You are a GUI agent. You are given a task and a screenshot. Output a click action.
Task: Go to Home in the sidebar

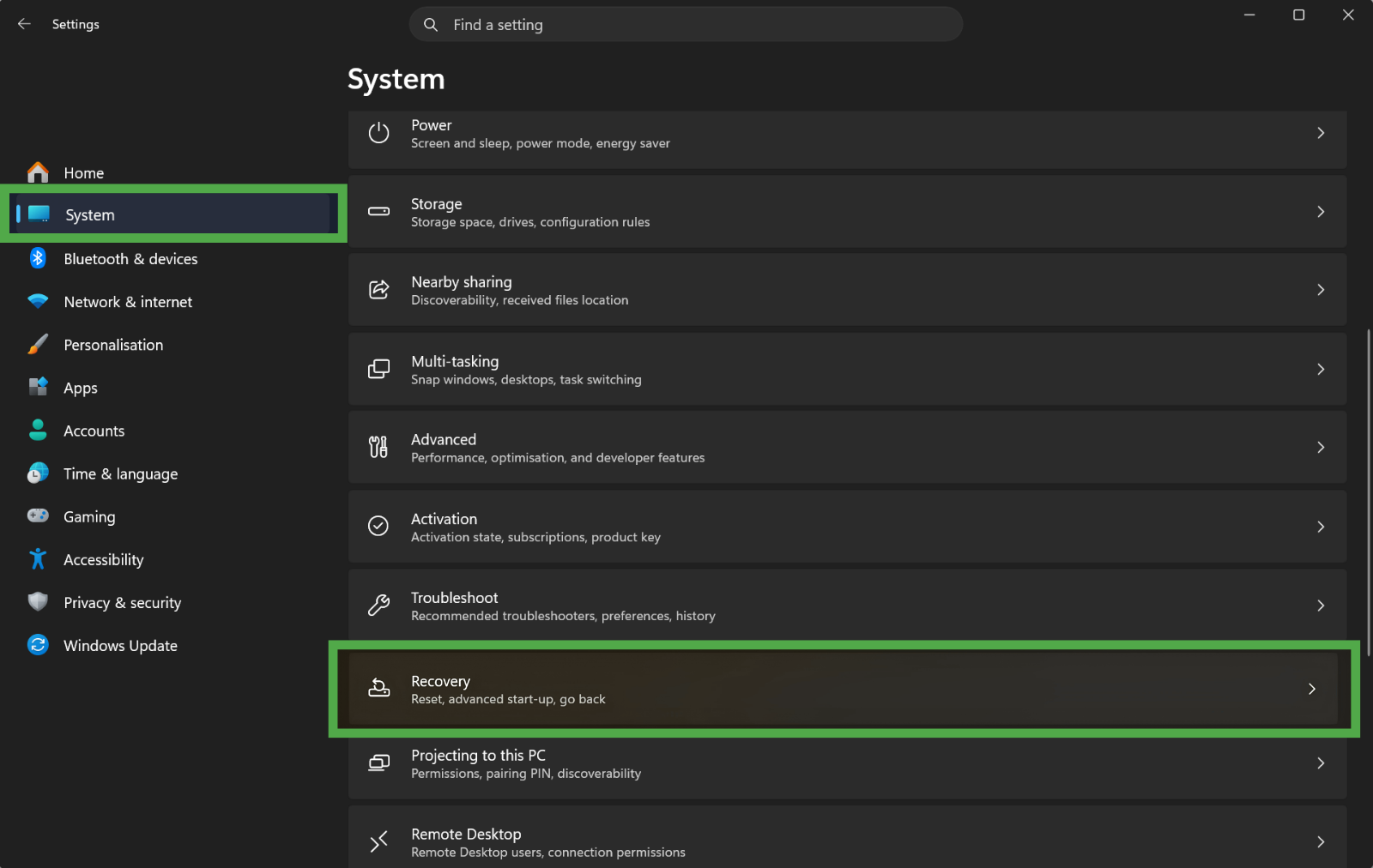pyautogui.click(x=172, y=172)
